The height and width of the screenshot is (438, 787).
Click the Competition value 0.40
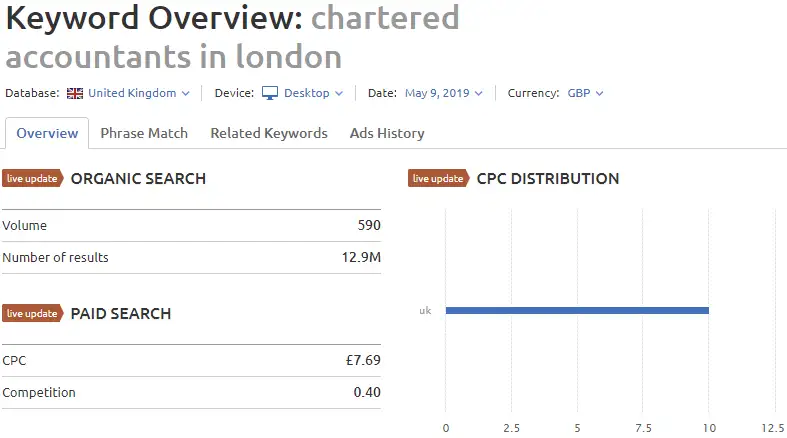pos(367,392)
